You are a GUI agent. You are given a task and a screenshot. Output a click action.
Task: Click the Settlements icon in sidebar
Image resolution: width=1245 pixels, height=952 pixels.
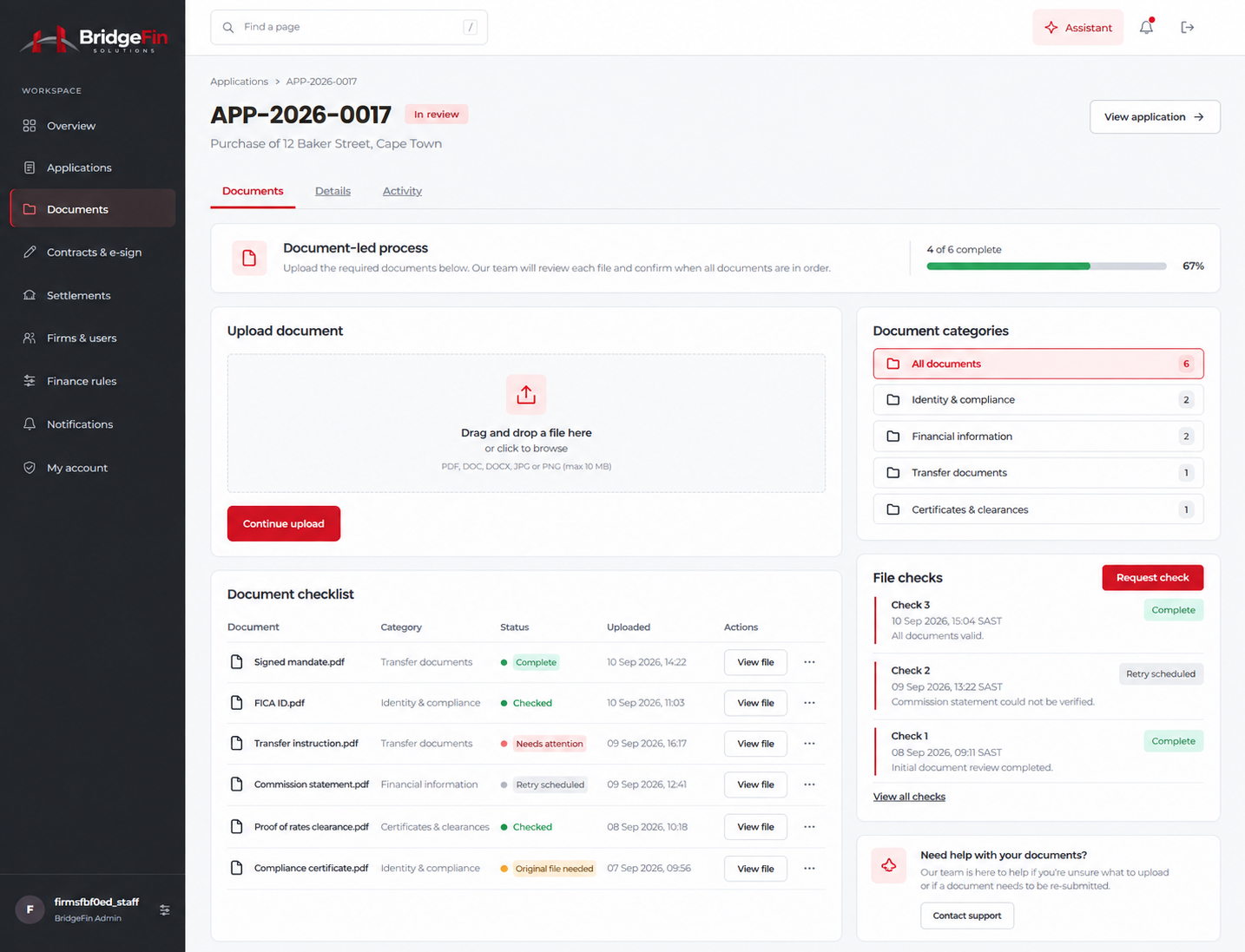point(30,295)
